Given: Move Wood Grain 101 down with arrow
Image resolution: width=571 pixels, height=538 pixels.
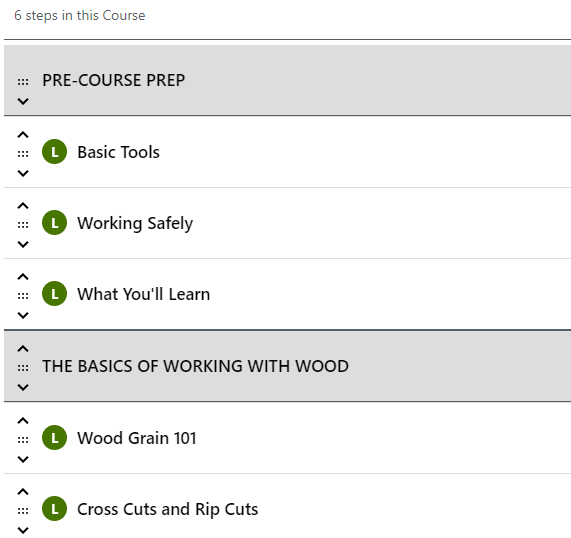Looking at the screenshot, I should (23, 459).
